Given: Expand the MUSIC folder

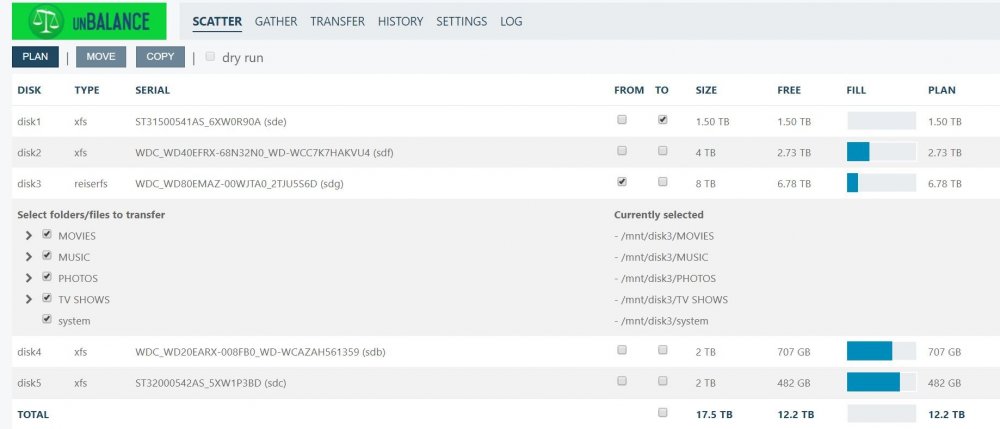Looking at the screenshot, I should point(29,257).
